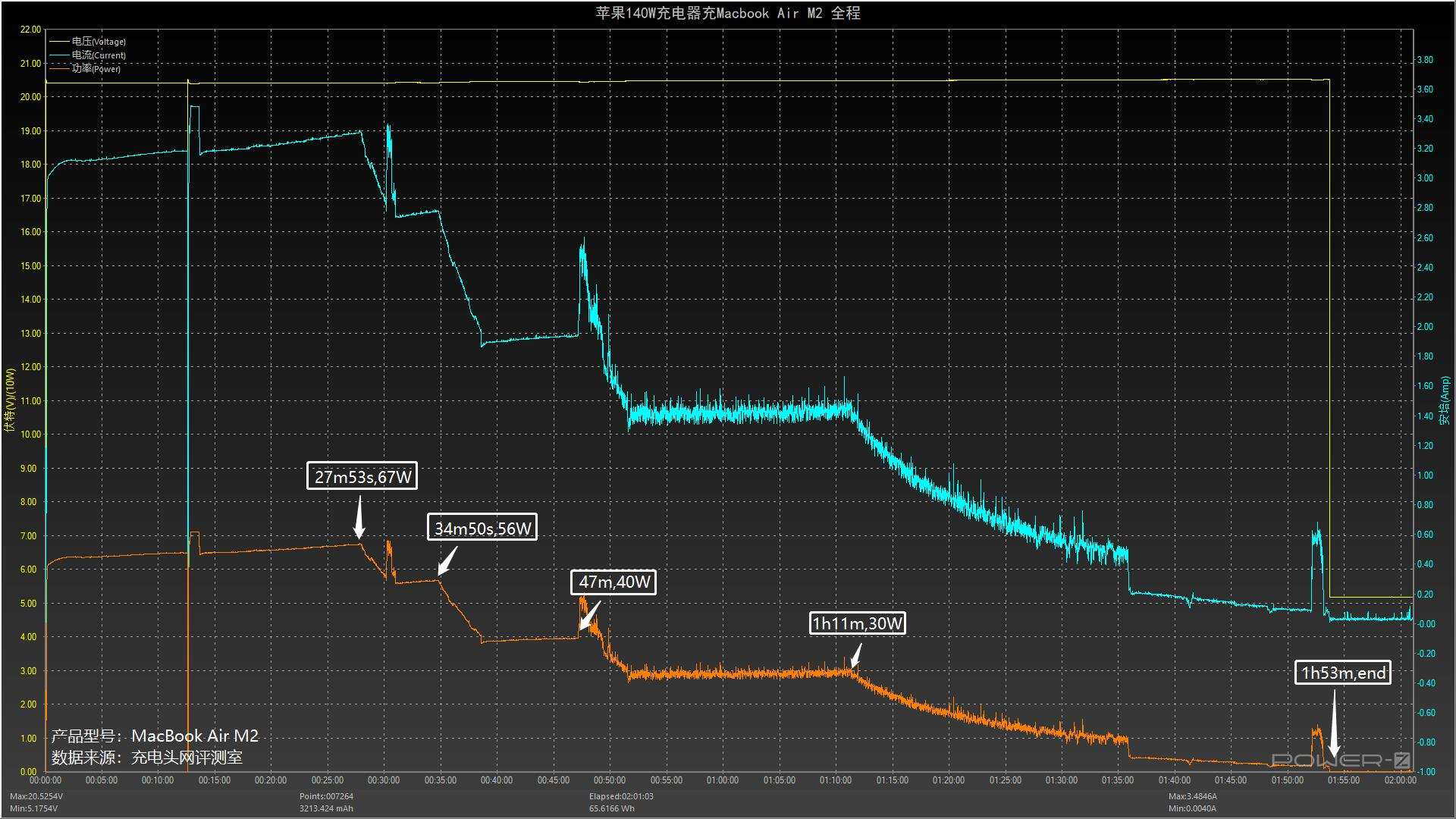Screen dimensions: 1456x819
Task: Click the 01:00:00 tick on time axis
Action: point(722,780)
